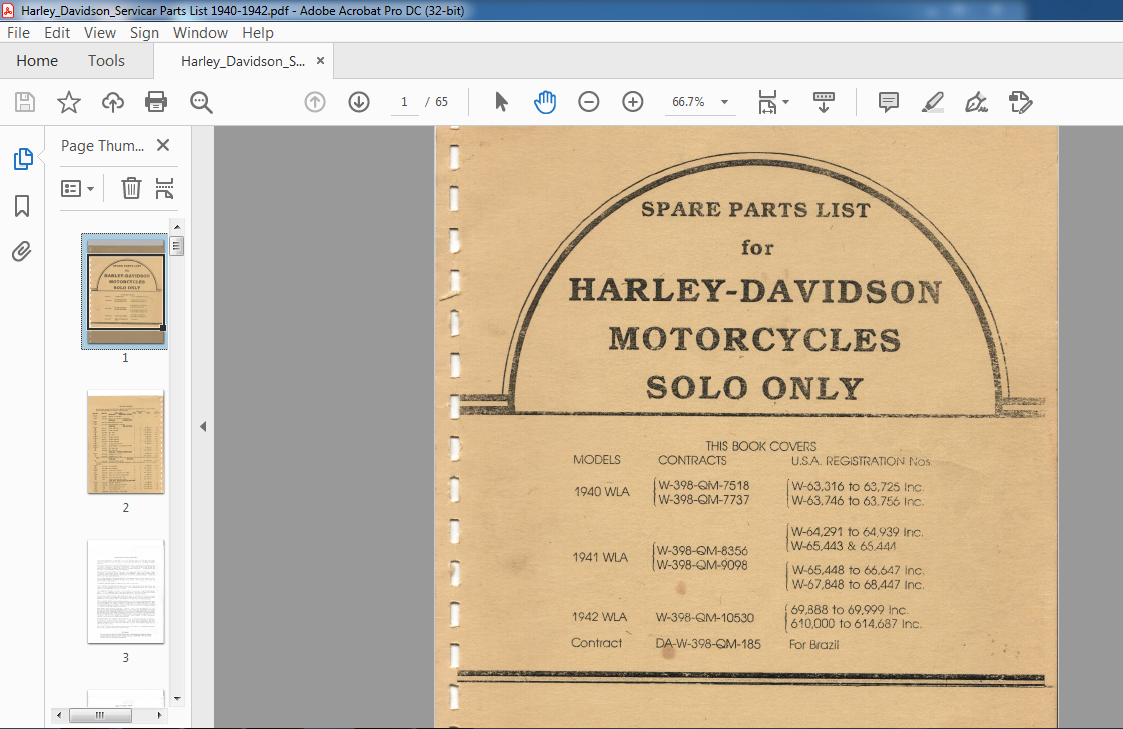Screen dimensions: 1123x729
Task: Add a comment sticky note
Action: [888, 102]
